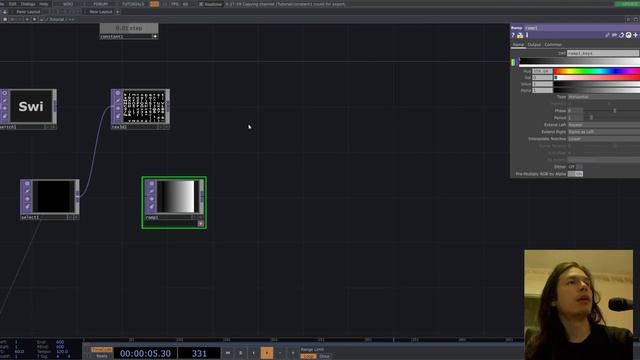This screenshot has width=640, height=360.
Task: Click the pencil edit icon in parameter header
Action: (607, 35)
